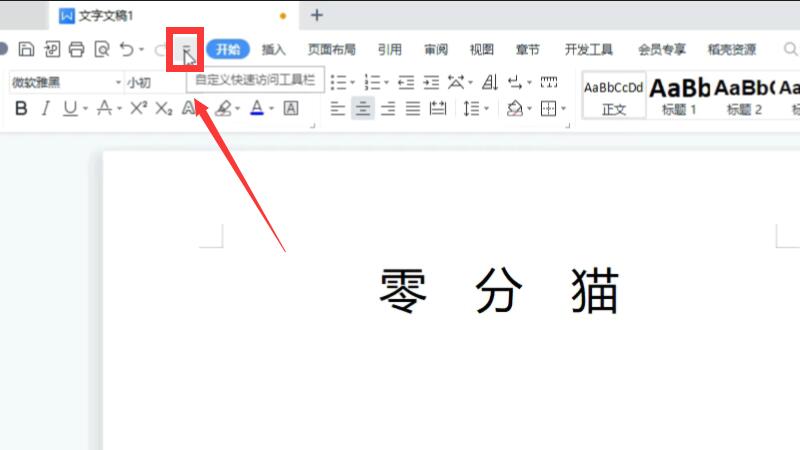Select the 正文 style

(x=614, y=95)
